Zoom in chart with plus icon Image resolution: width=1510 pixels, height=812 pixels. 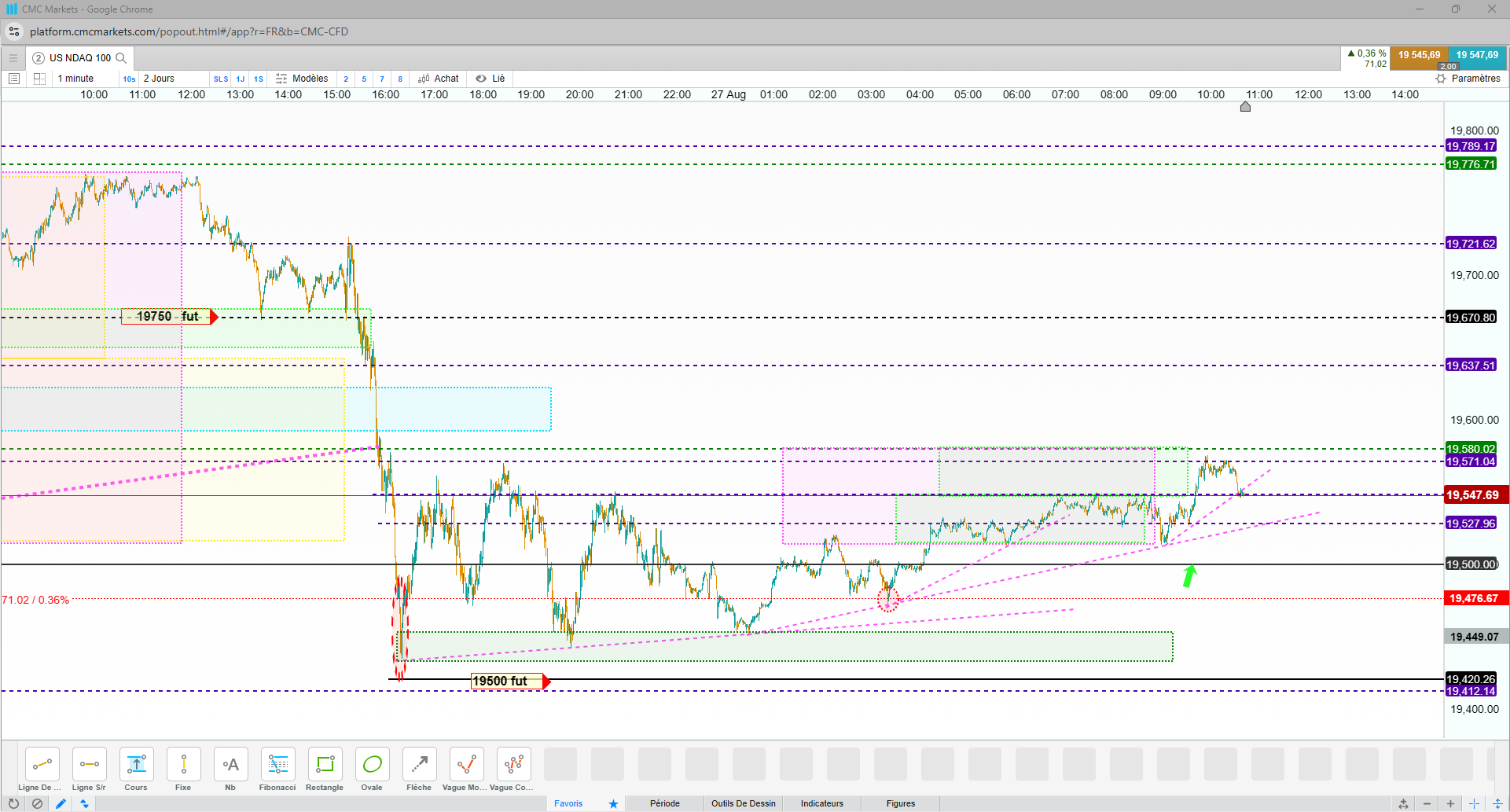[1450, 803]
